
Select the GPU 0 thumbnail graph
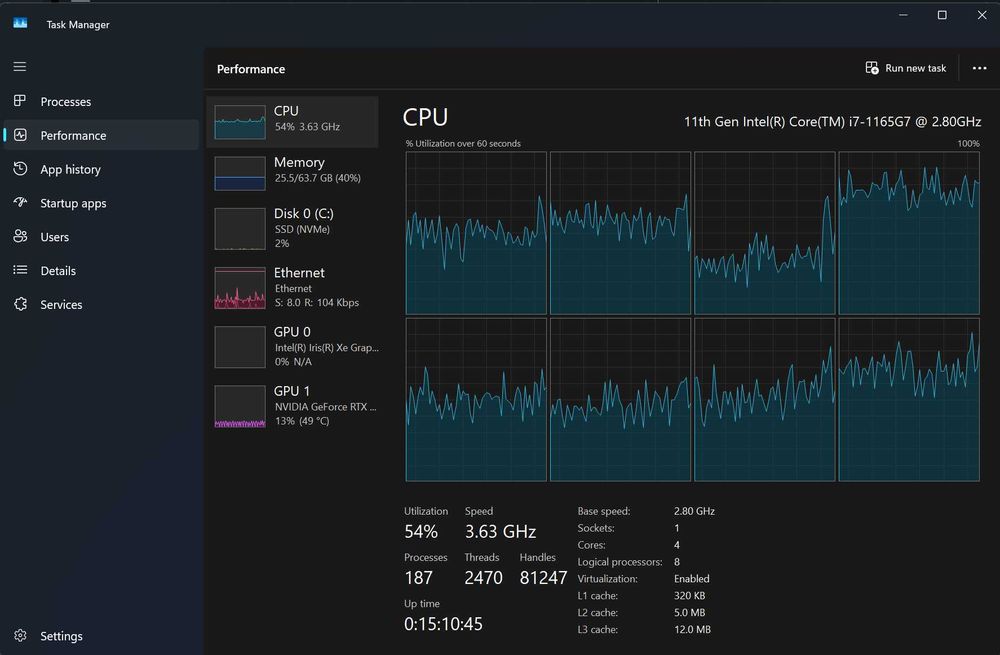240,347
